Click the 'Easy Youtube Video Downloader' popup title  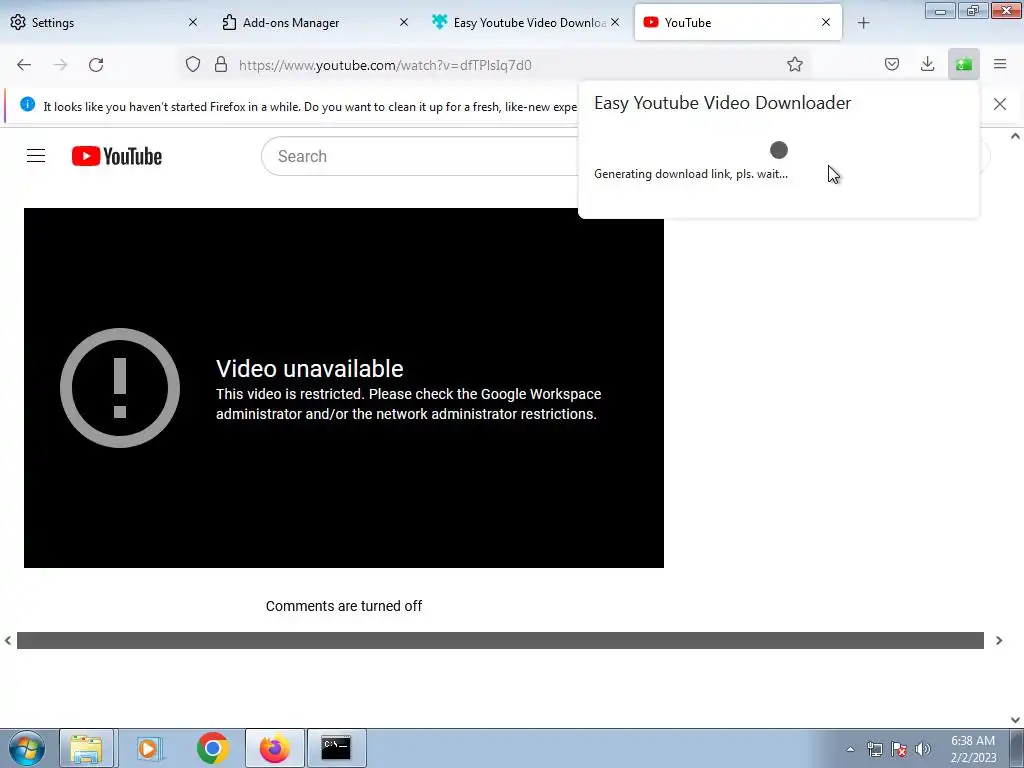click(722, 103)
